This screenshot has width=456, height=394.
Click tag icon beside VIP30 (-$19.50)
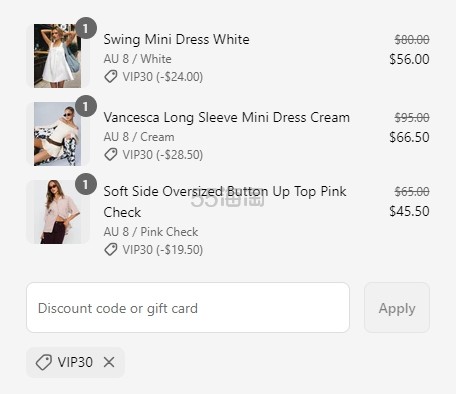111,249
